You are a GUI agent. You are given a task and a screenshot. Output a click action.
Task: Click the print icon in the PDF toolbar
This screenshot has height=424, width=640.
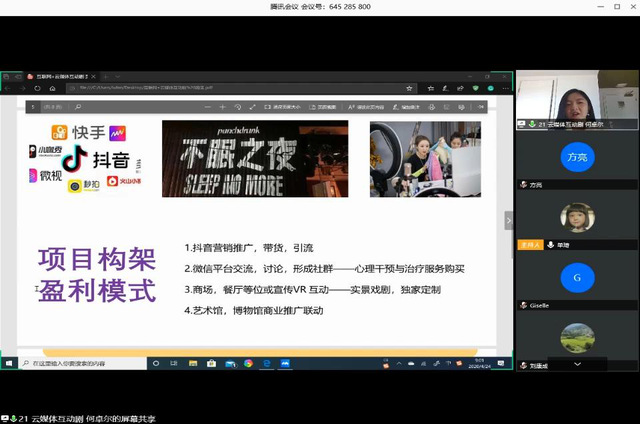point(433,106)
